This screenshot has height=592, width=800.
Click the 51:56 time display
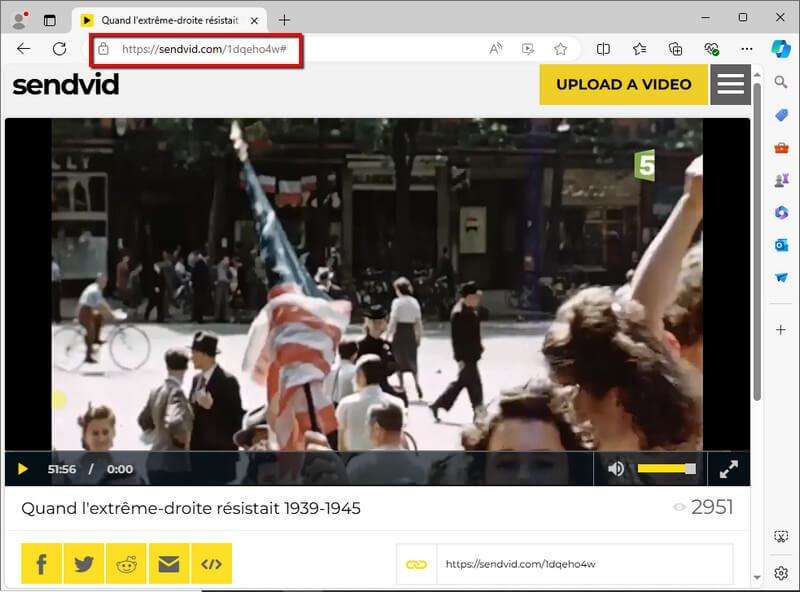(x=62, y=469)
